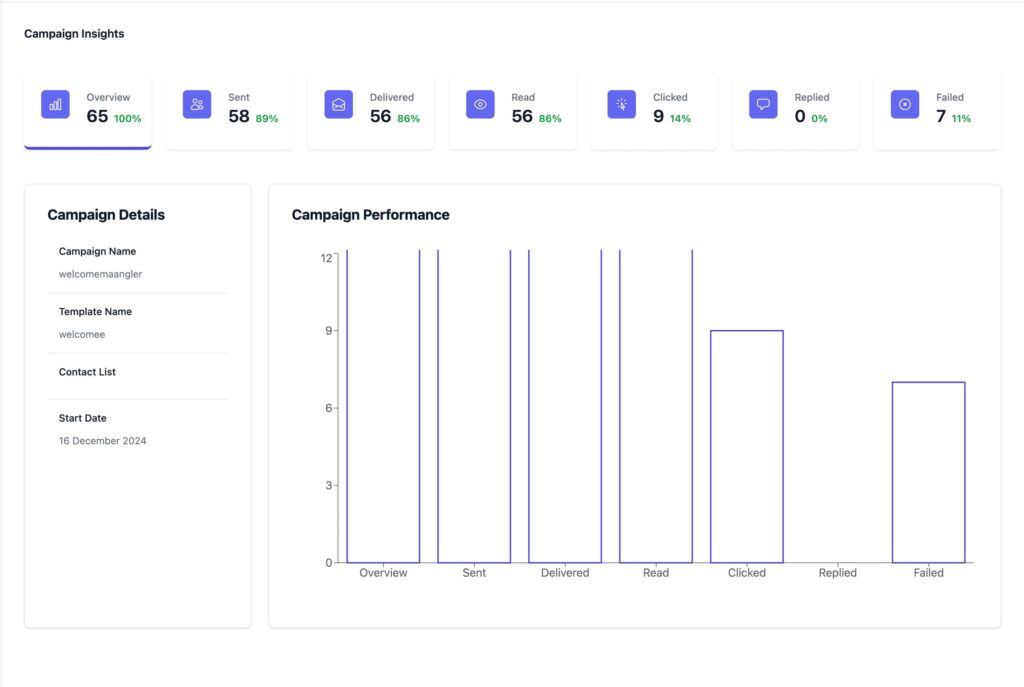1024x687 pixels.
Task: Click the Delivered bar in chart
Action: 565,406
